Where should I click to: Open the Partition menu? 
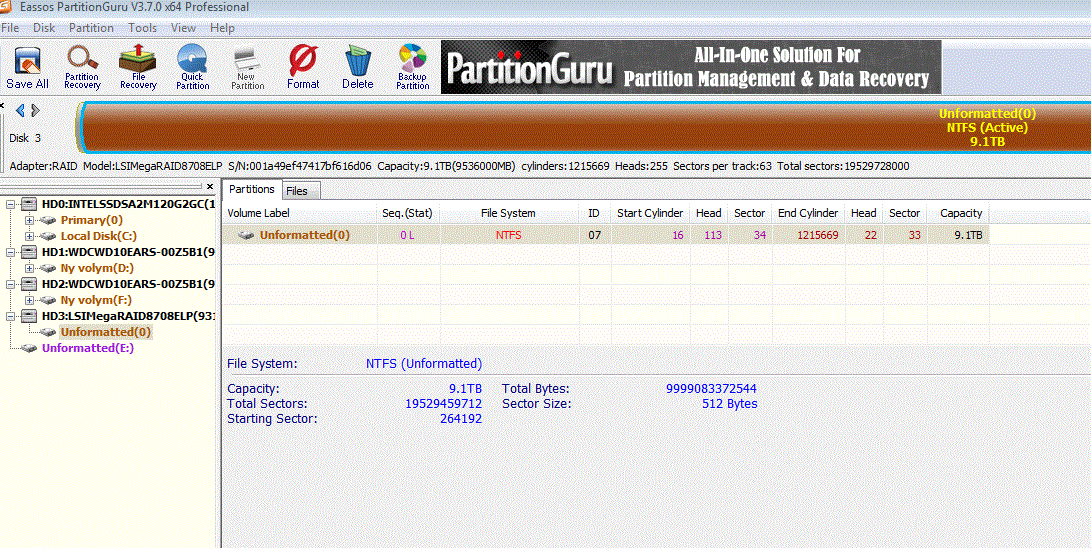[x=91, y=28]
